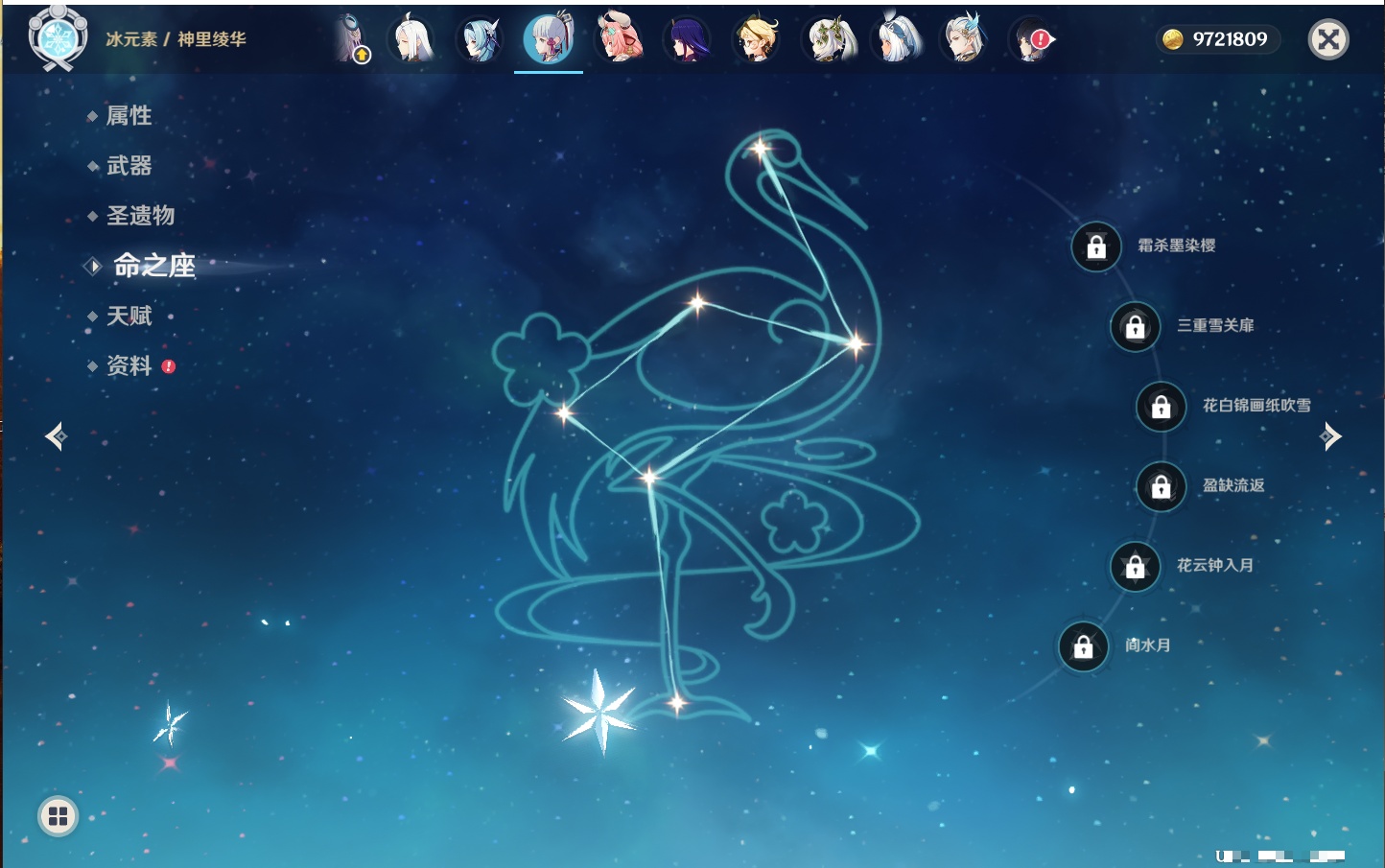Close the character screen with X button
This screenshot has width=1385, height=868.
[1328, 39]
